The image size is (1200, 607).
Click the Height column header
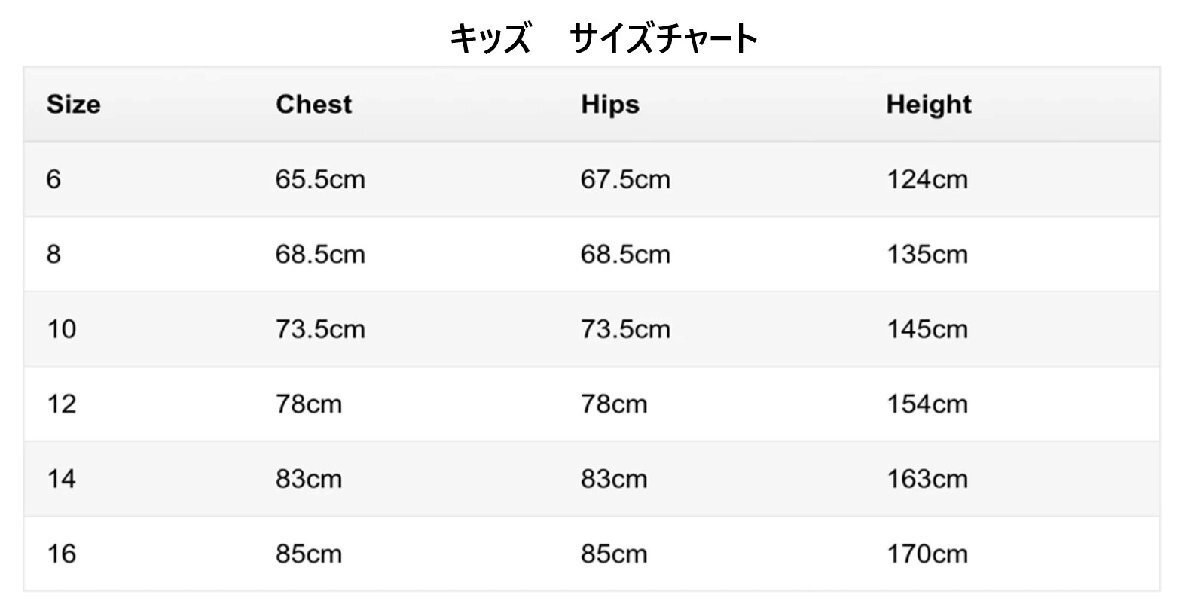(928, 104)
